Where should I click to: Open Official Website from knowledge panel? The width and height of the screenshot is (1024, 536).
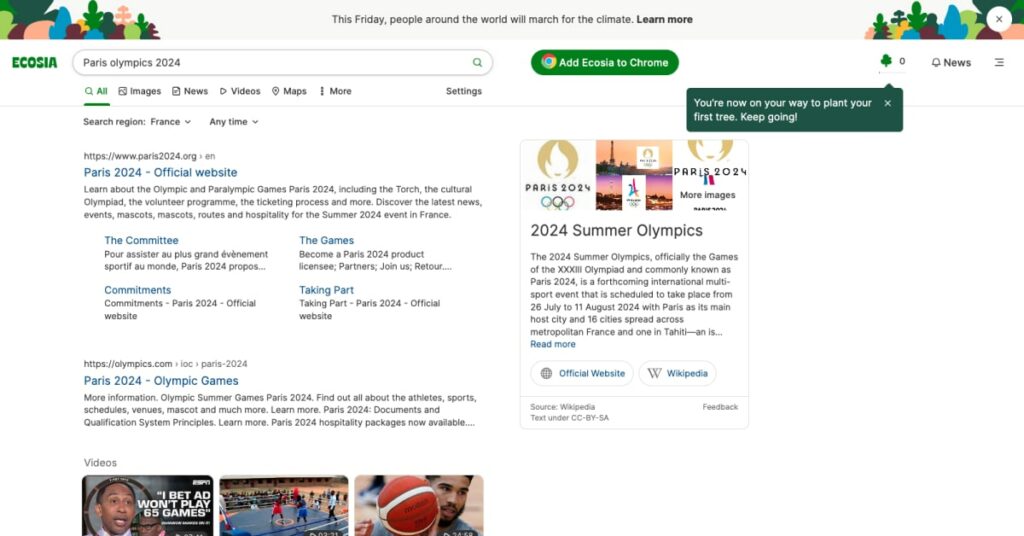tap(582, 373)
